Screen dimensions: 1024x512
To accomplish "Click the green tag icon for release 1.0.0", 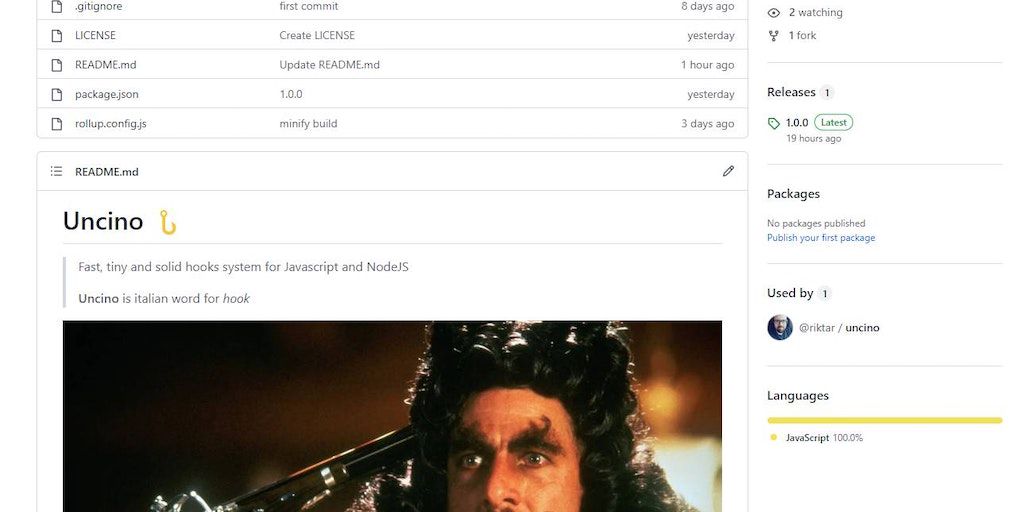I will [774, 123].
